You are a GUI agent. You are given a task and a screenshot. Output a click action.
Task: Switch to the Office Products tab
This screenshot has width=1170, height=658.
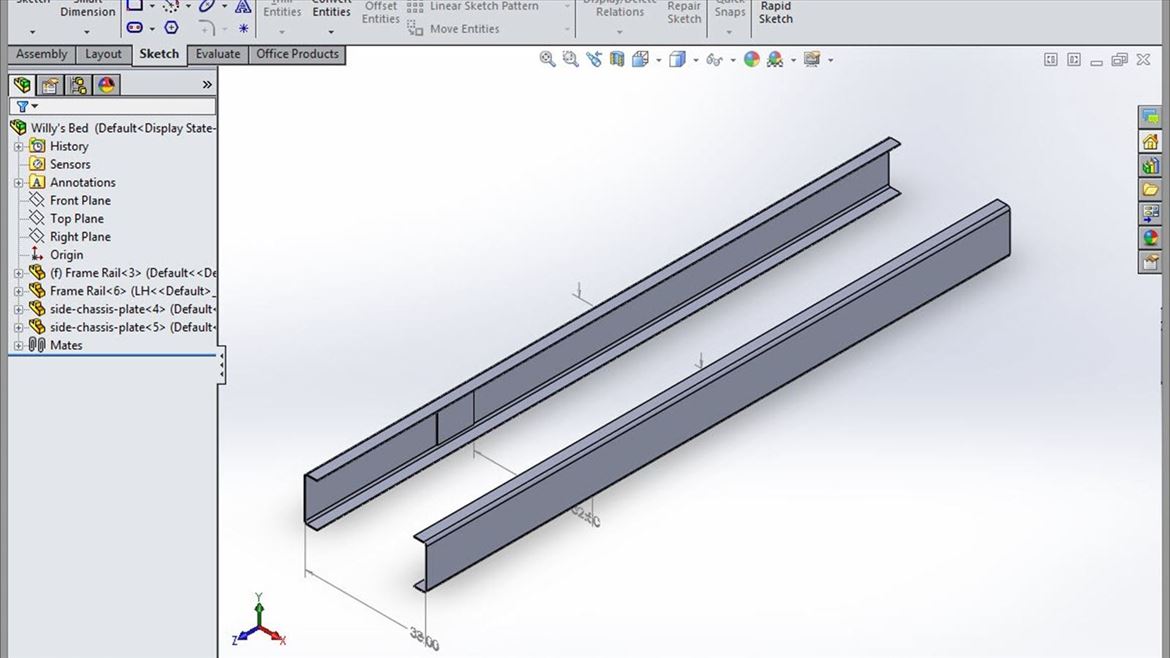[x=298, y=54]
